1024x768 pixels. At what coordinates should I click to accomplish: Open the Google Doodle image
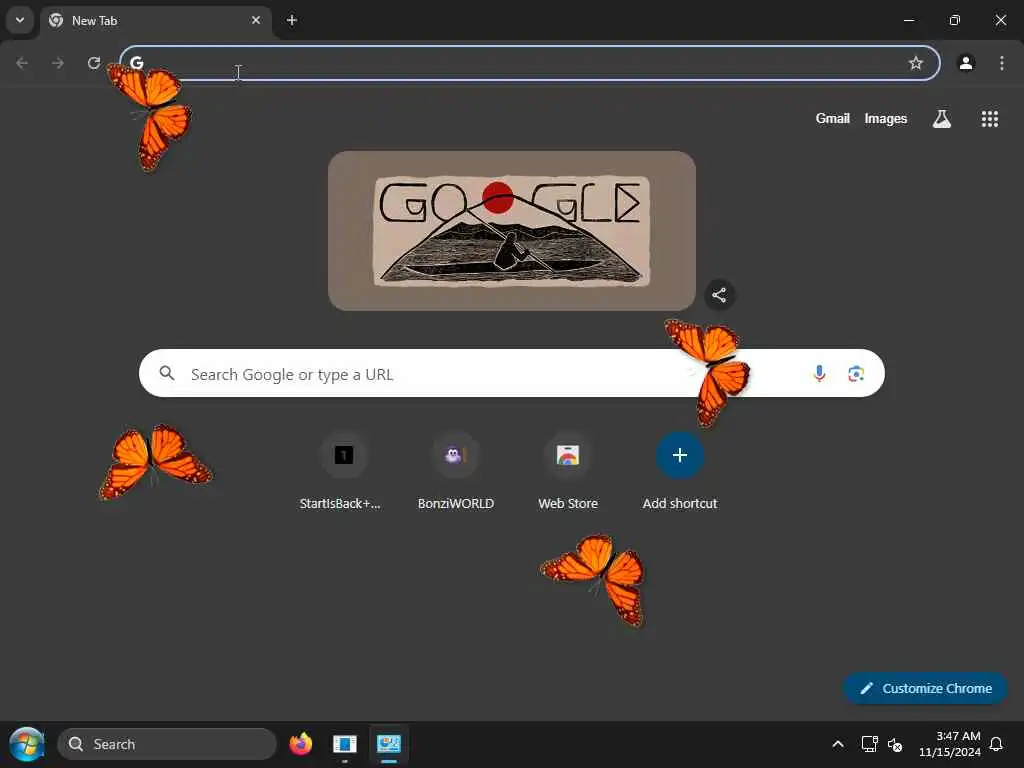pos(511,231)
